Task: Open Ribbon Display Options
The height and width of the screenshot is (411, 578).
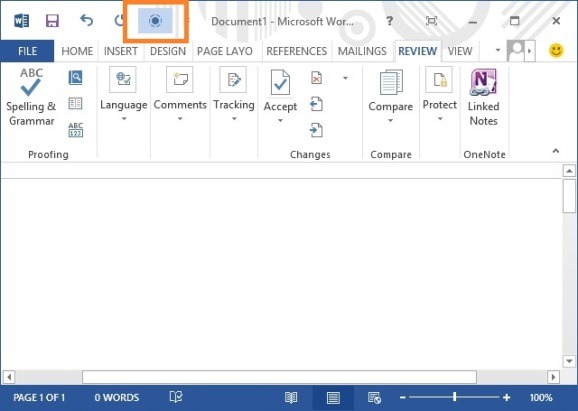Action: 431,21
